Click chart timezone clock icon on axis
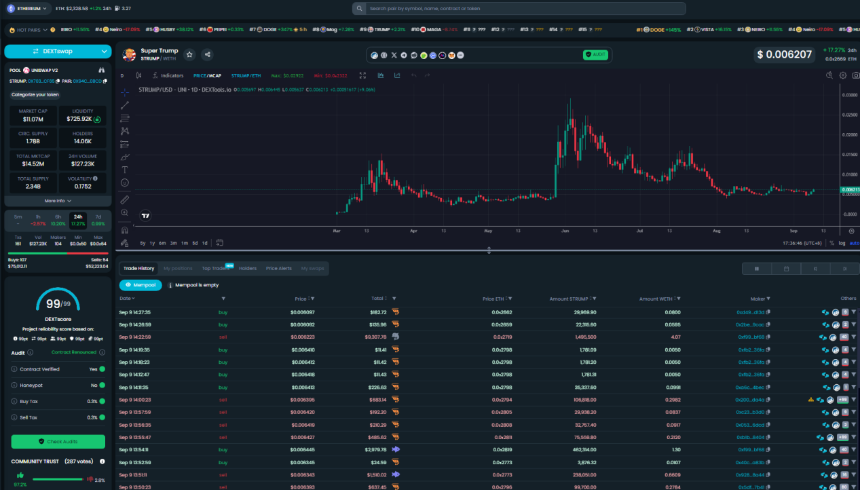The height and width of the screenshot is (490, 860). click(x=851, y=231)
